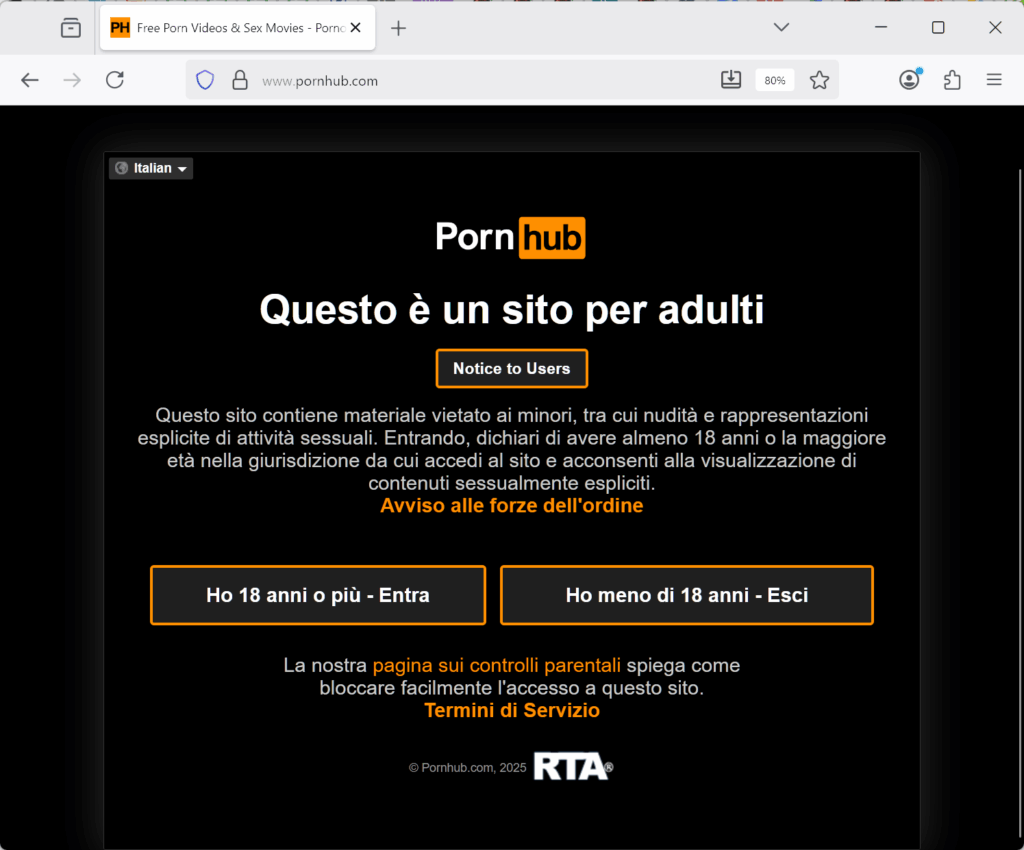Open the Termini di Servizio link
This screenshot has width=1024, height=850.
tap(512, 710)
